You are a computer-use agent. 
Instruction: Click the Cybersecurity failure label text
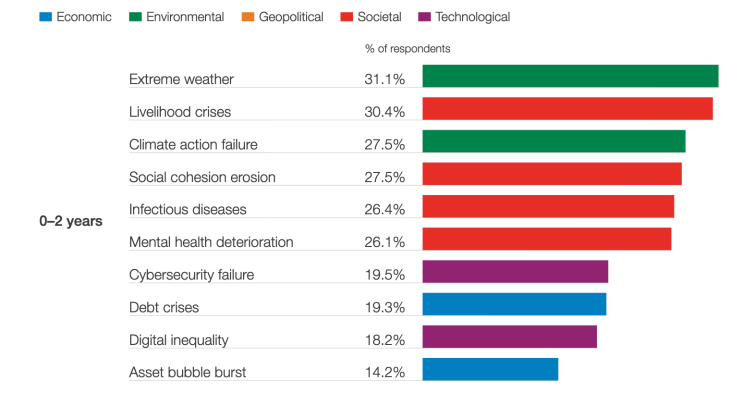[191, 275]
